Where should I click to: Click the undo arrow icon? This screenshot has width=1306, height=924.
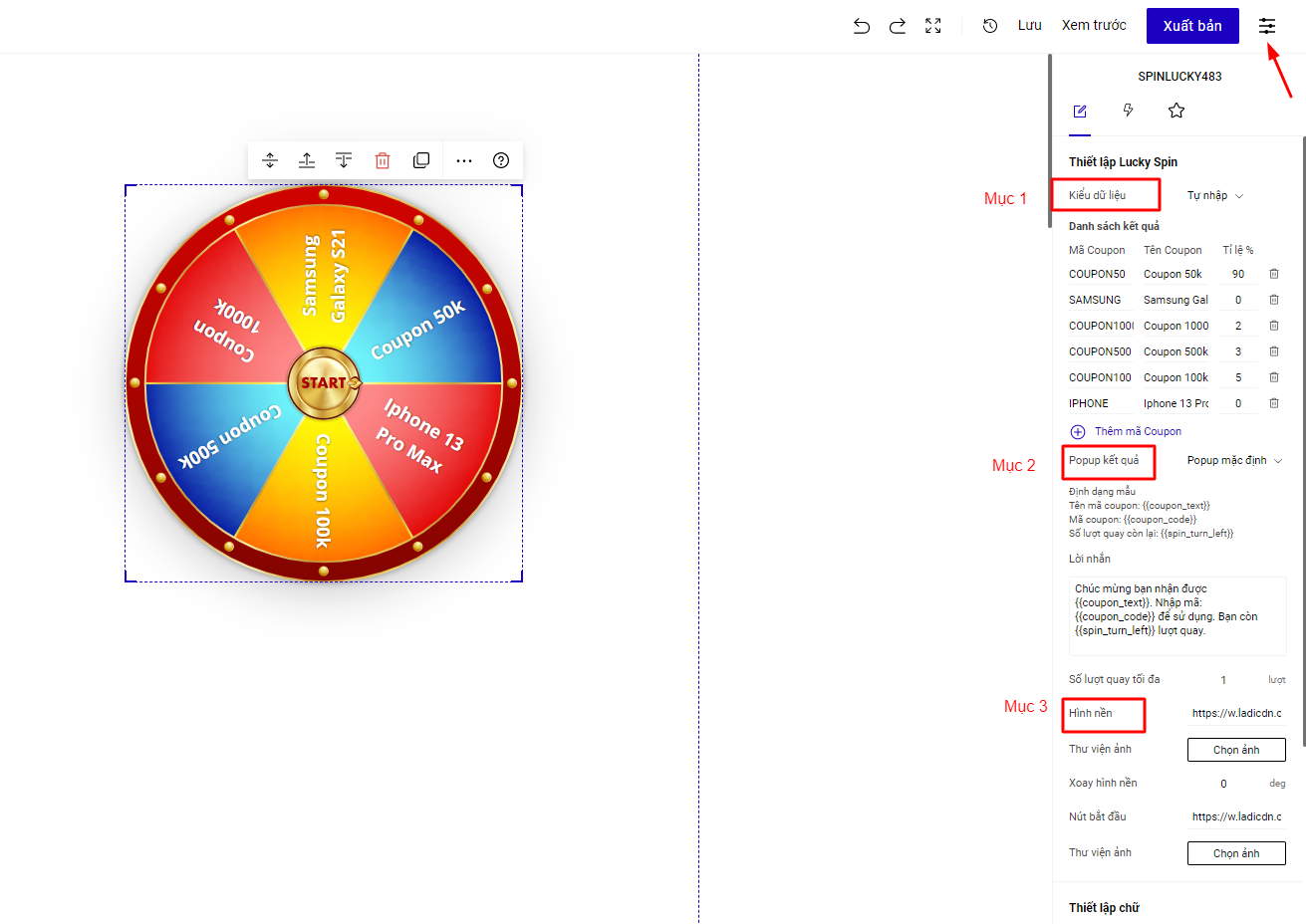[x=862, y=26]
